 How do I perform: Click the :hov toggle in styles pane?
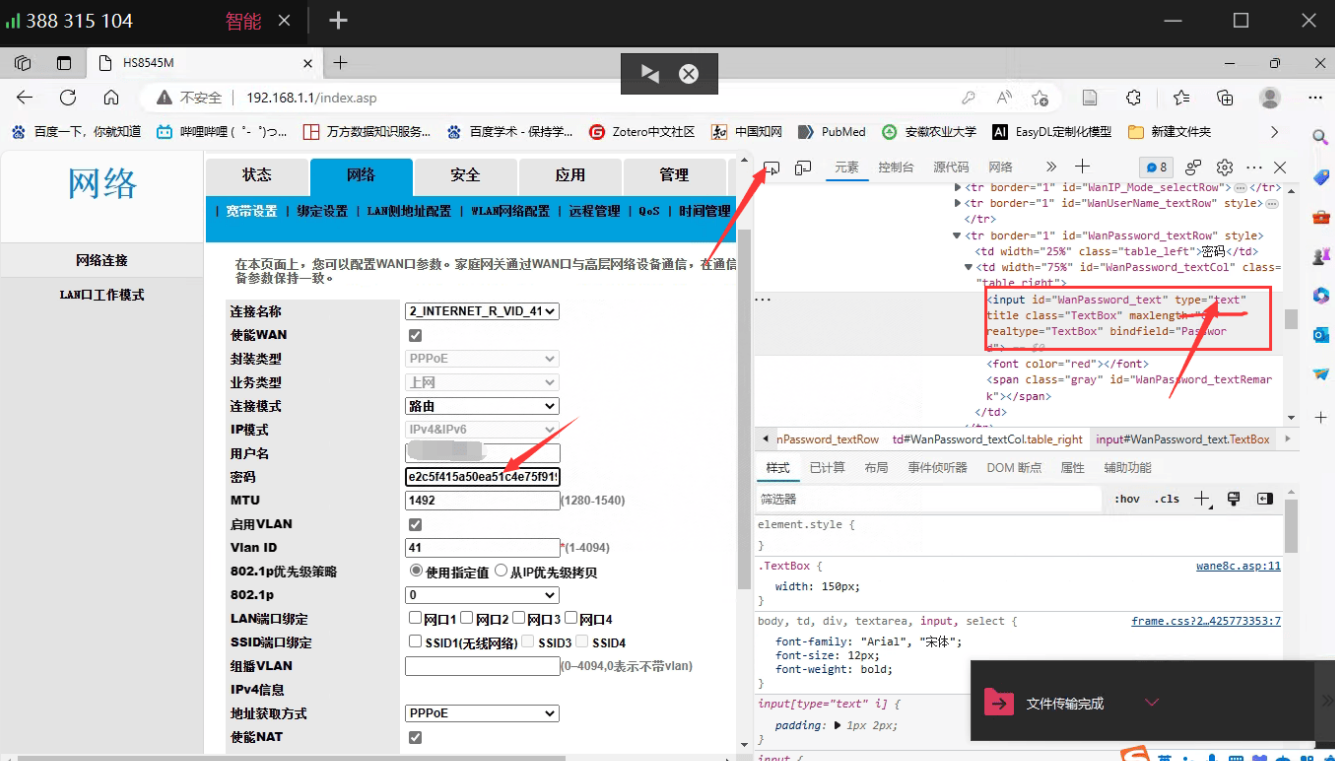[x=1127, y=499]
